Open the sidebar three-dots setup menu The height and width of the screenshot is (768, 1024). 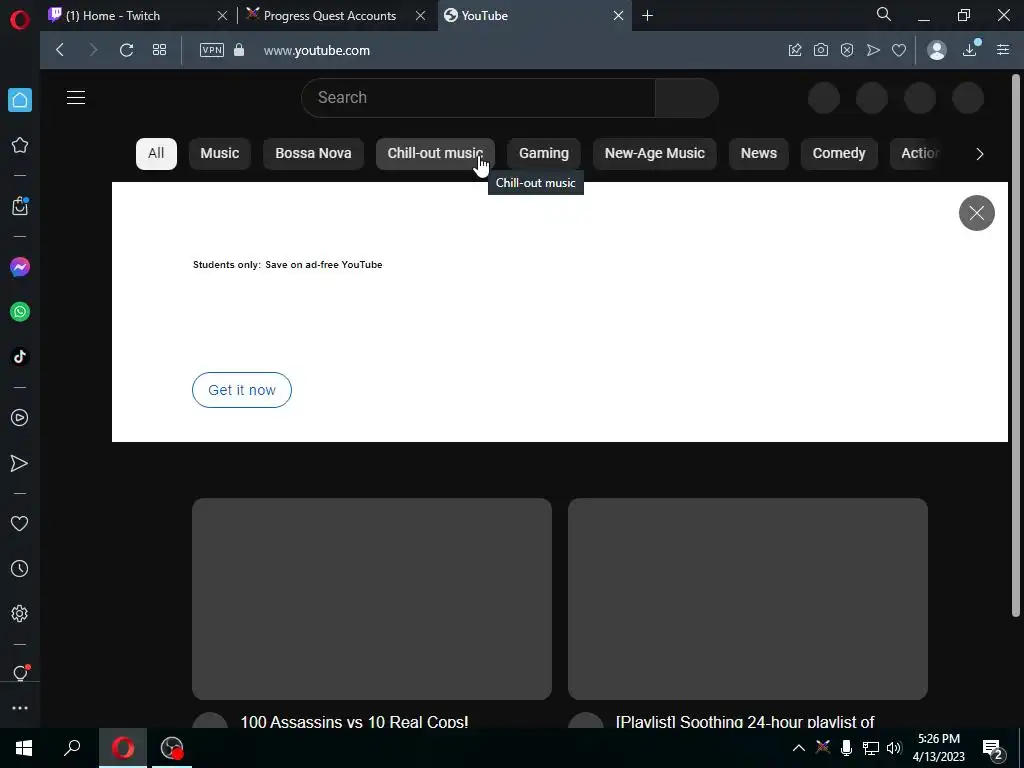pos(20,708)
